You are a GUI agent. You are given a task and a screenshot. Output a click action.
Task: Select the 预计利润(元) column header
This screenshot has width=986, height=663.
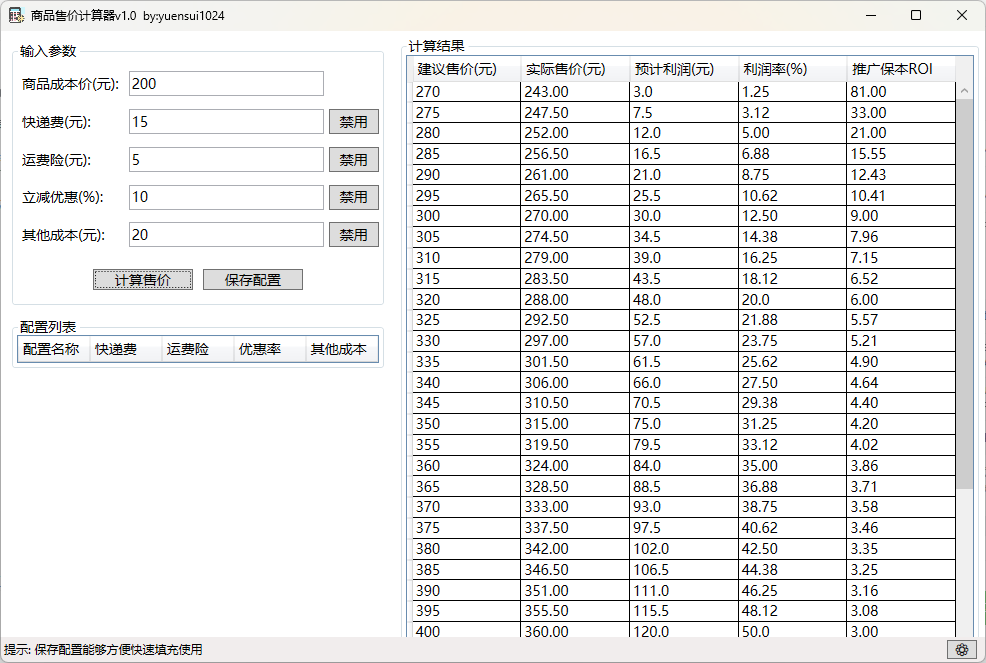click(x=683, y=69)
